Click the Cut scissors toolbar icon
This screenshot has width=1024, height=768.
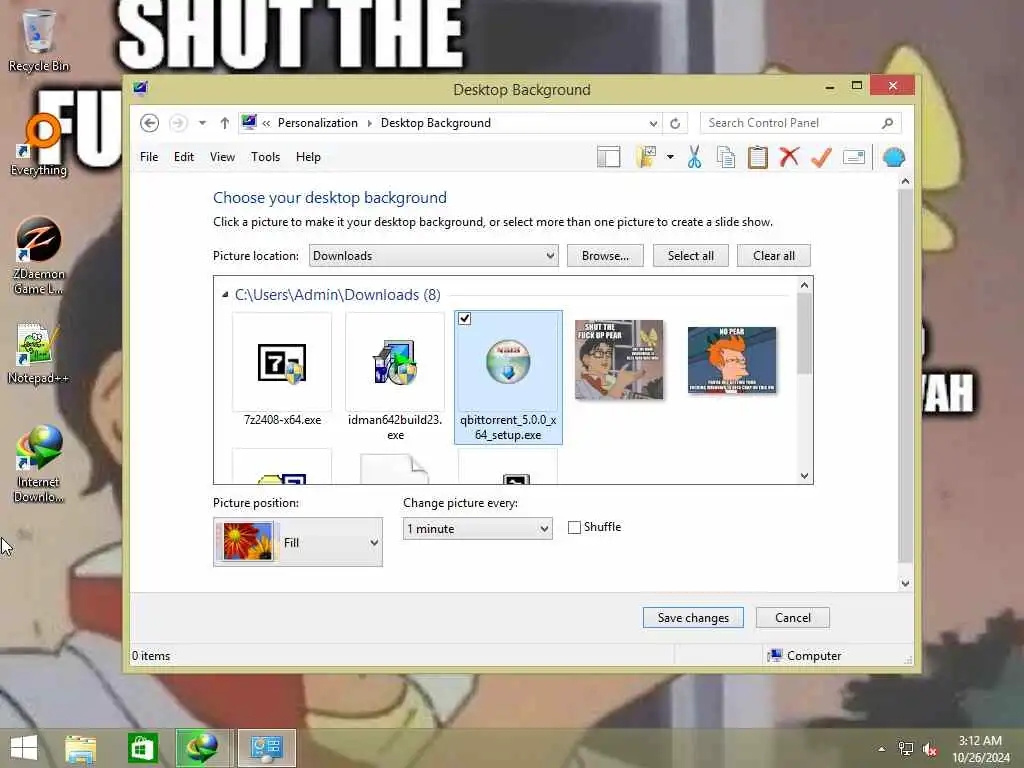coord(694,157)
